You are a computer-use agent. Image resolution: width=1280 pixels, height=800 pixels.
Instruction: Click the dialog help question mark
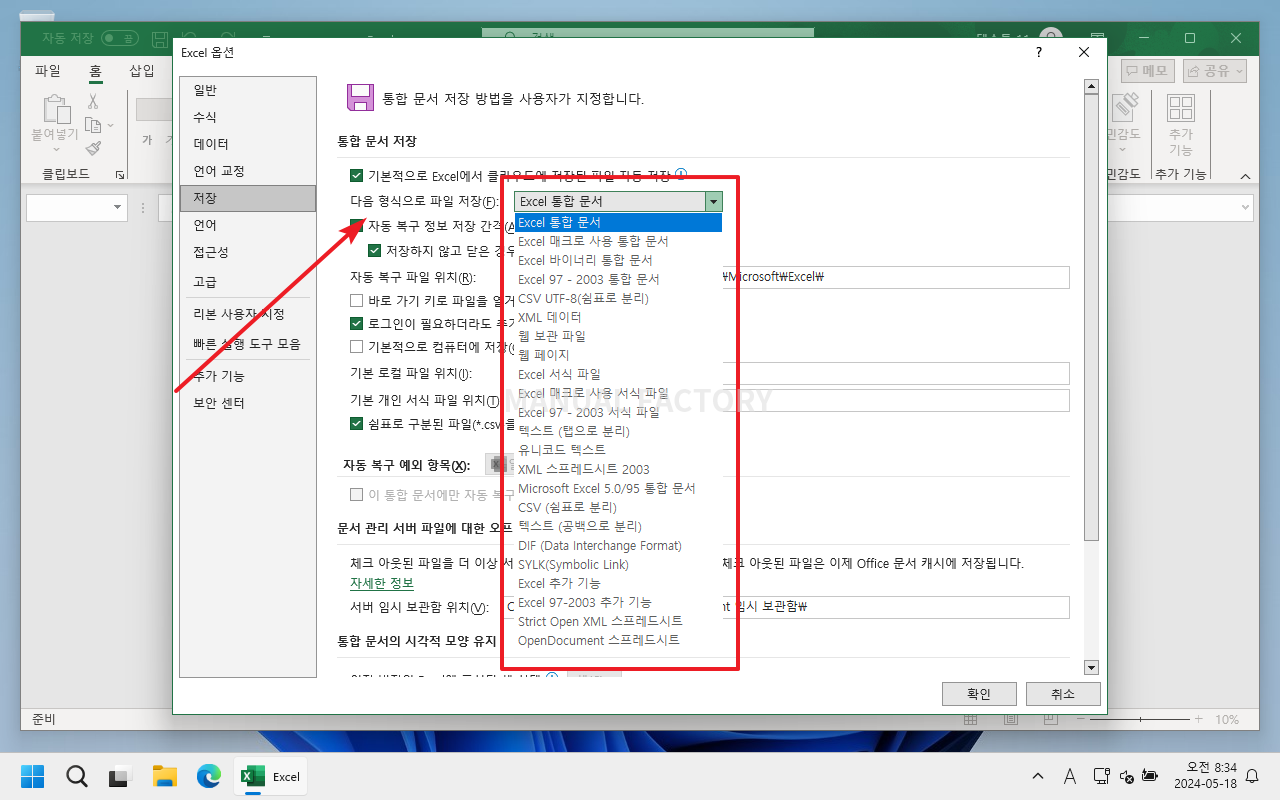coord(1039,52)
